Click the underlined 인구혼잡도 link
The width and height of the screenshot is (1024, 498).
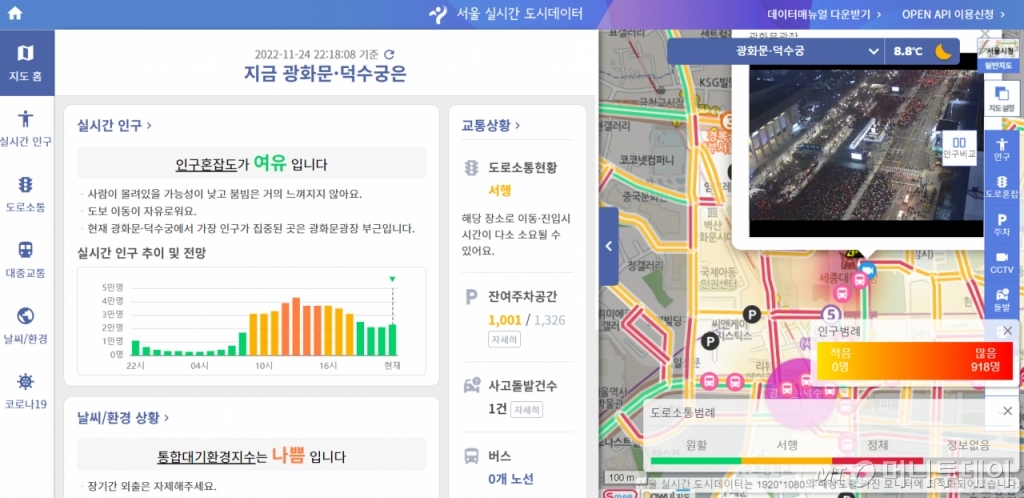(206, 164)
